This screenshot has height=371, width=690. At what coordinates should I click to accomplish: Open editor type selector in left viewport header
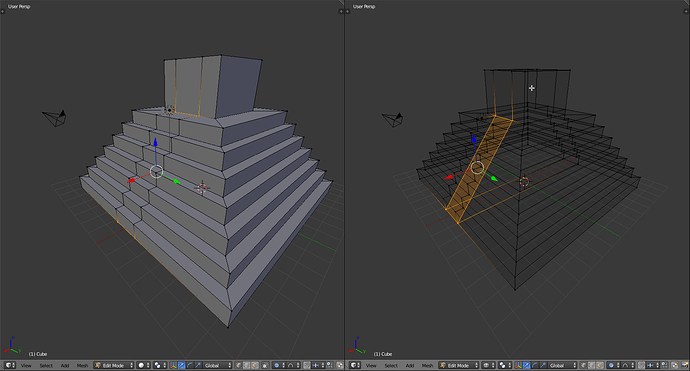tap(10, 365)
